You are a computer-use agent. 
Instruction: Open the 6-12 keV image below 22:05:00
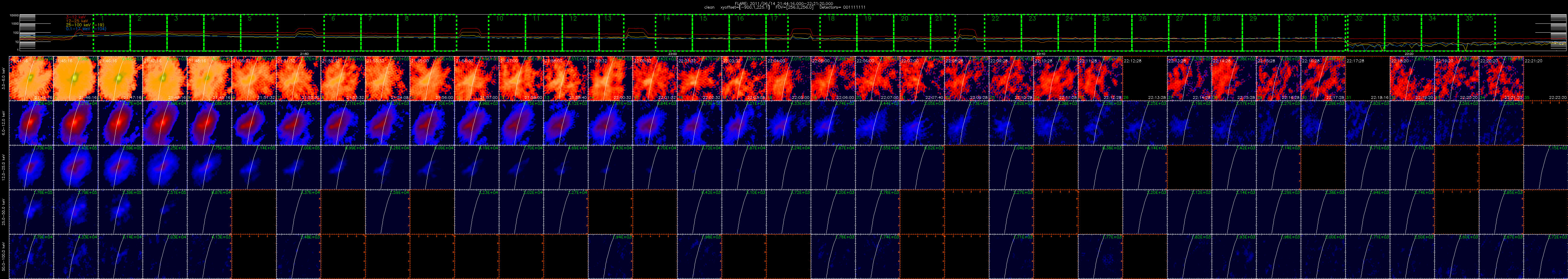tap(833, 123)
